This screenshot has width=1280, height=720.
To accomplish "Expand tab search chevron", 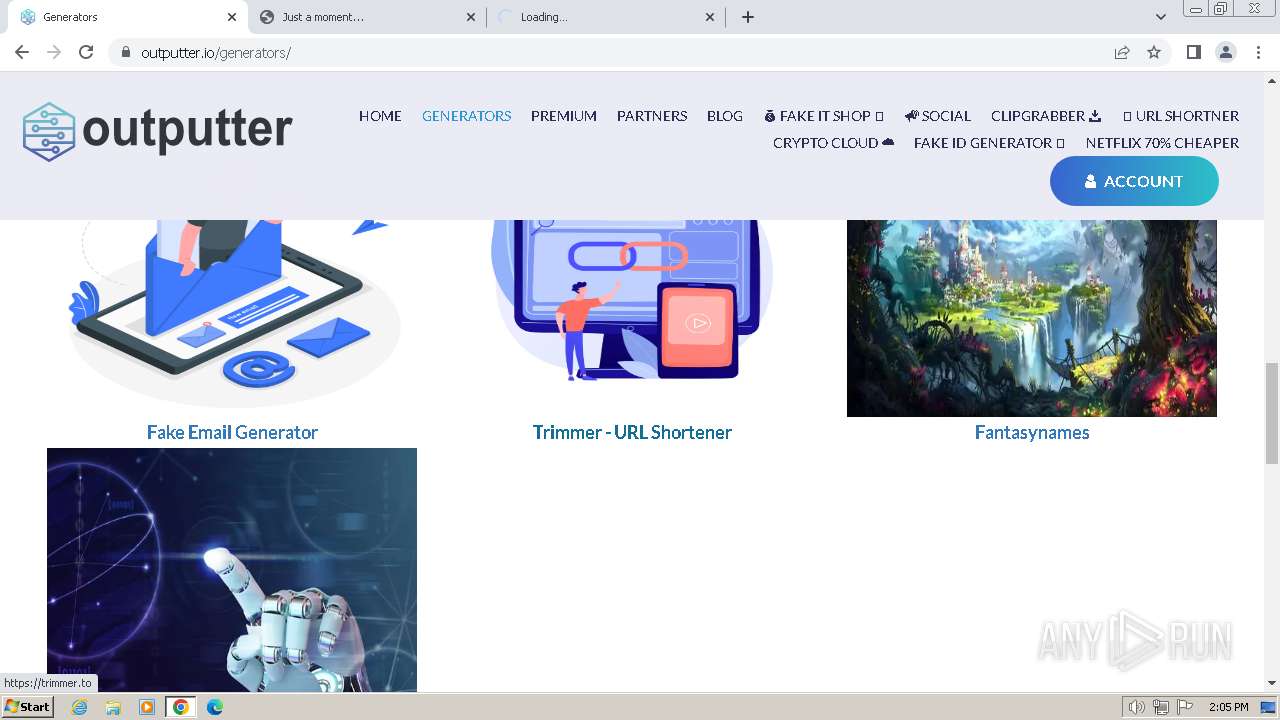I will (1160, 17).
